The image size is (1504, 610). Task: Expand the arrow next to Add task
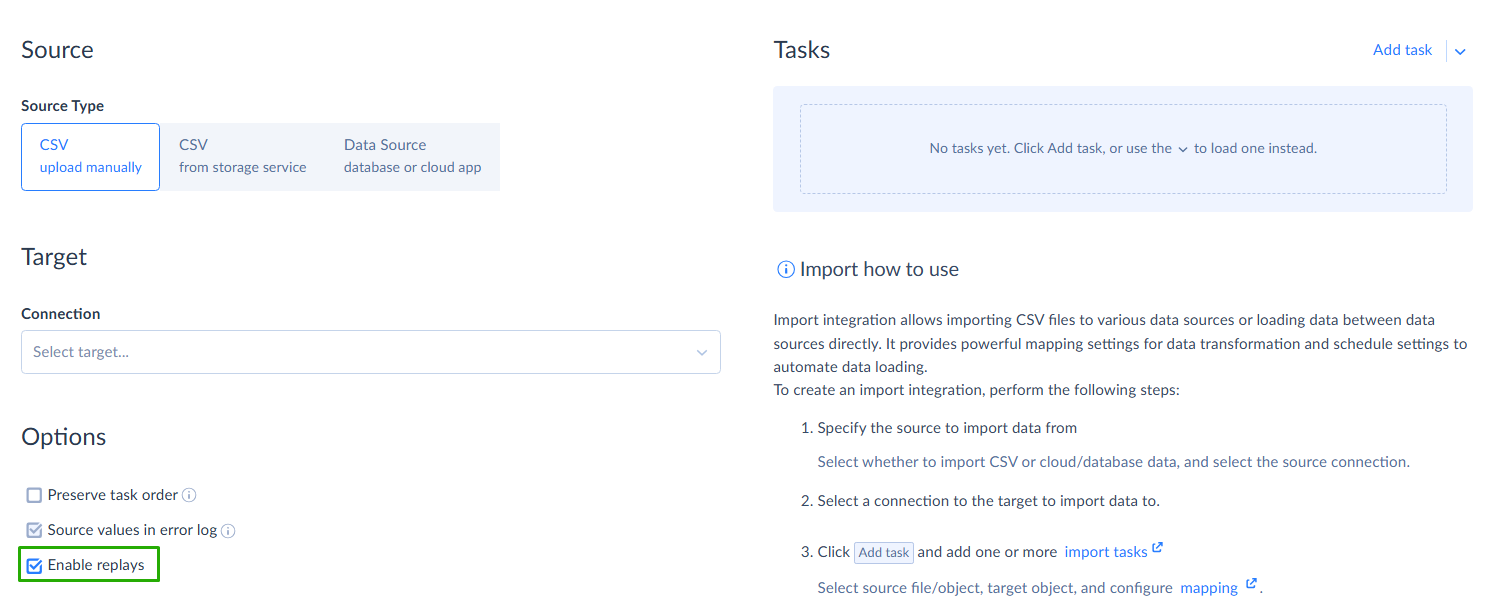coord(1460,51)
